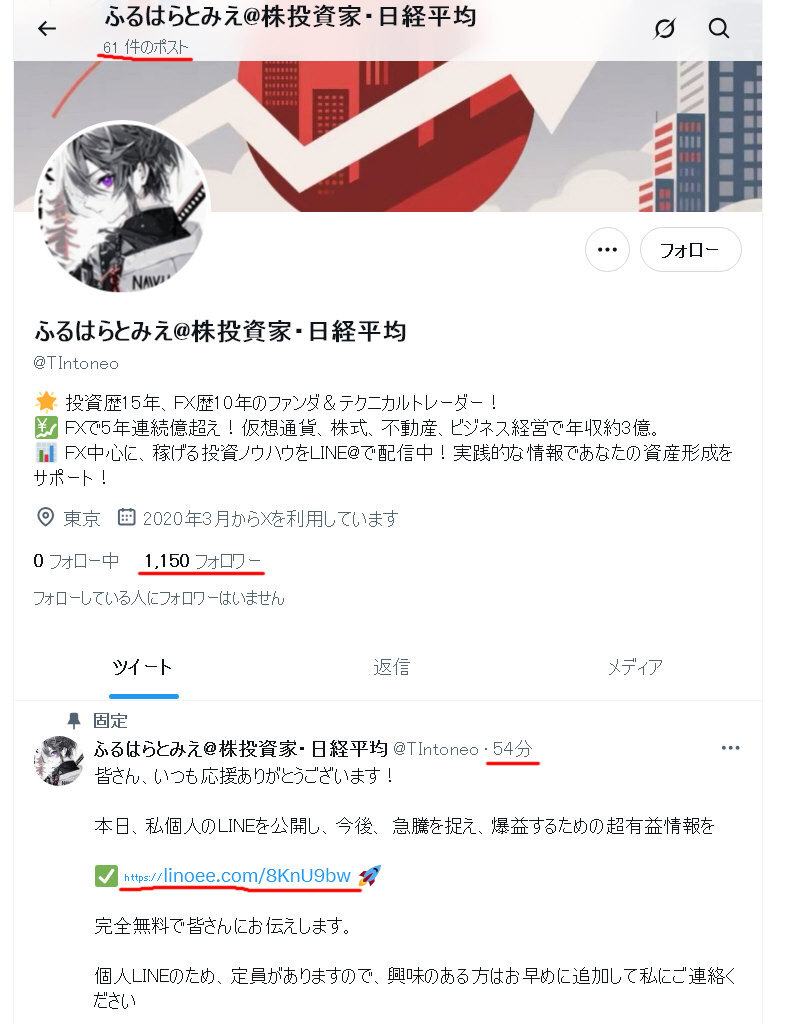Click the slashed circle icon in header
This screenshot has width=800, height=1024.
[x=664, y=28]
